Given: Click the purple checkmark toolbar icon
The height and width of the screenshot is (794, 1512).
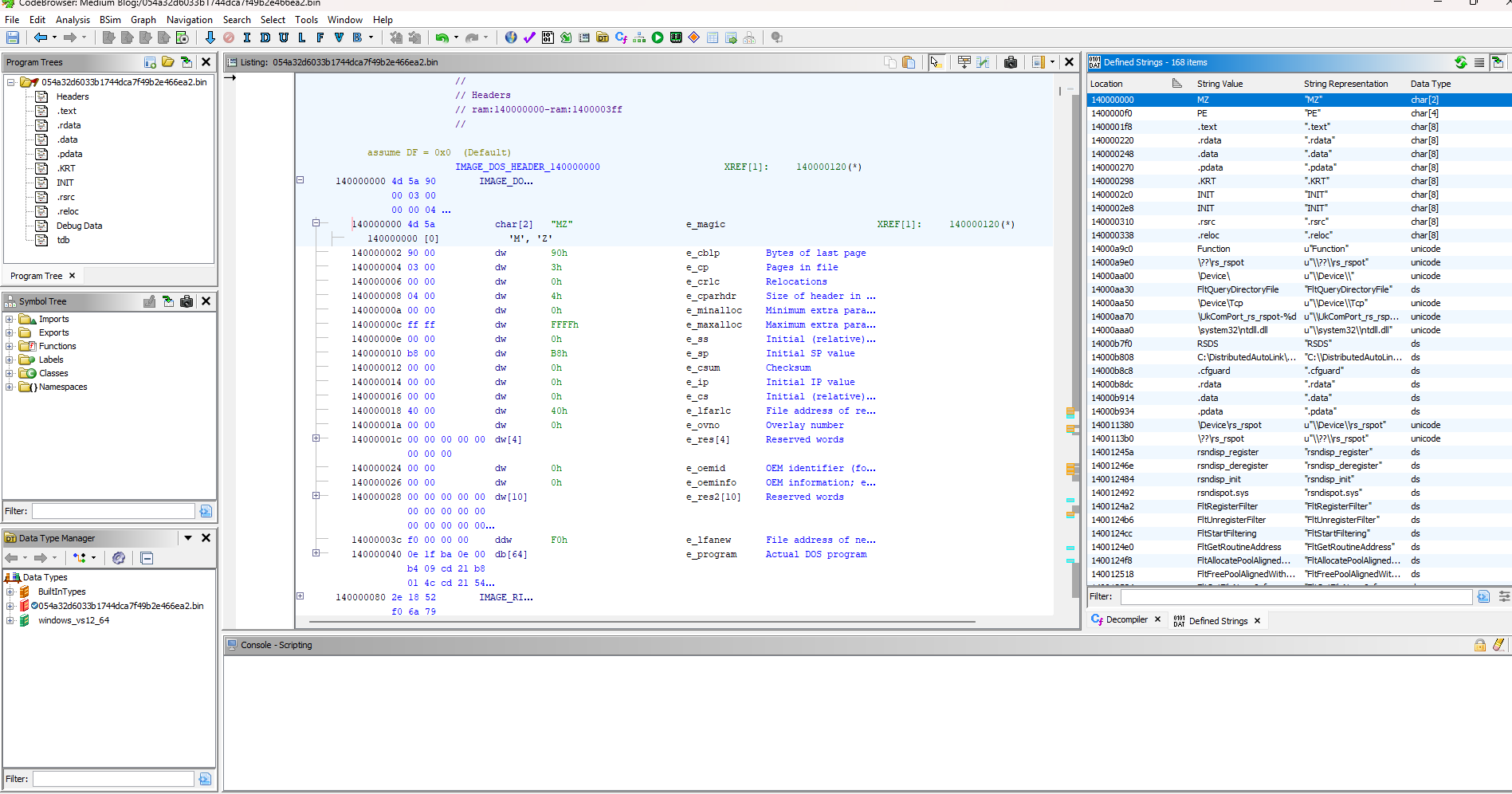Looking at the screenshot, I should click(529, 37).
